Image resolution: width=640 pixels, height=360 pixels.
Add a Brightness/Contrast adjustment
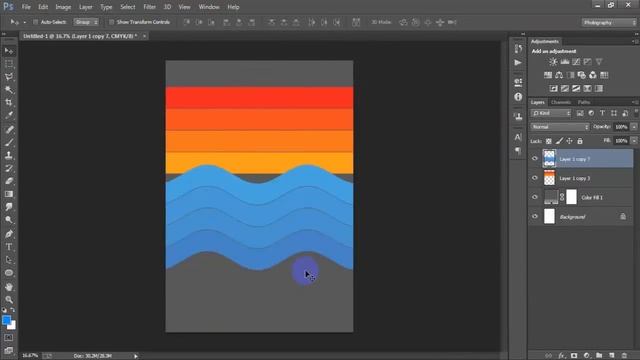(553, 62)
